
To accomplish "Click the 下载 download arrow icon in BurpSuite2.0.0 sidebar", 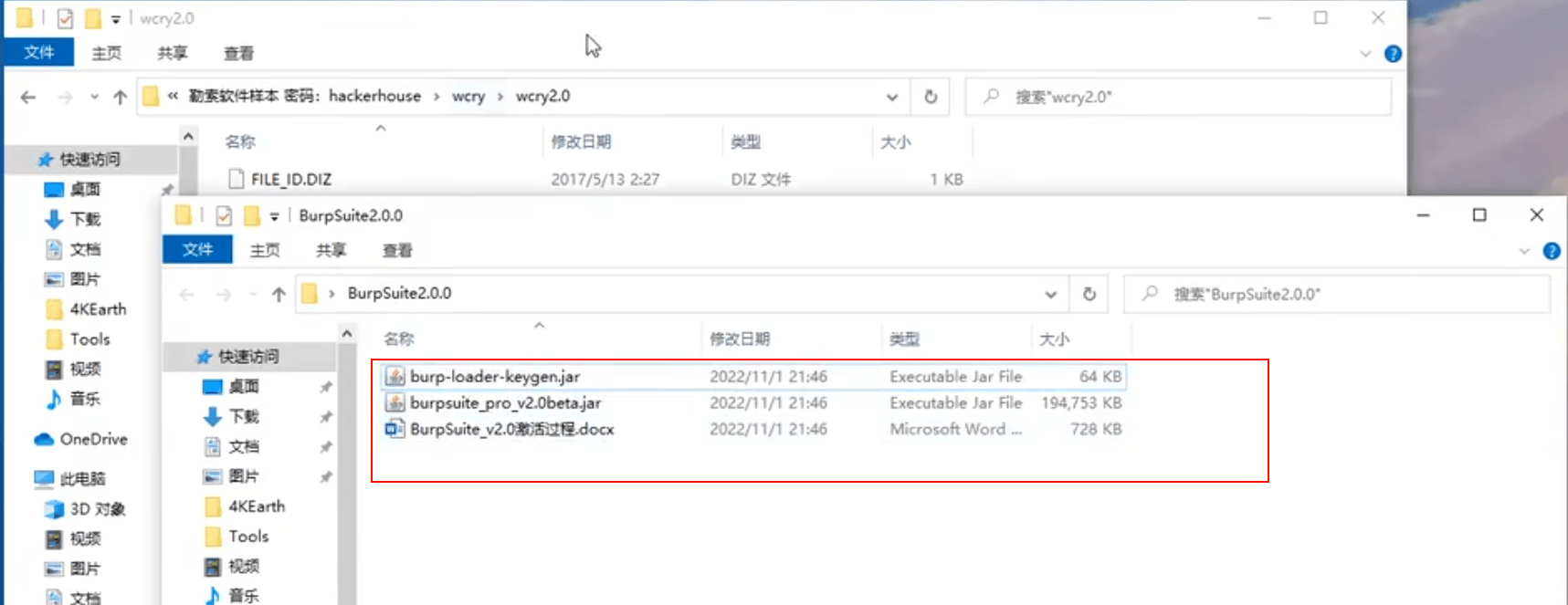I will point(213,417).
